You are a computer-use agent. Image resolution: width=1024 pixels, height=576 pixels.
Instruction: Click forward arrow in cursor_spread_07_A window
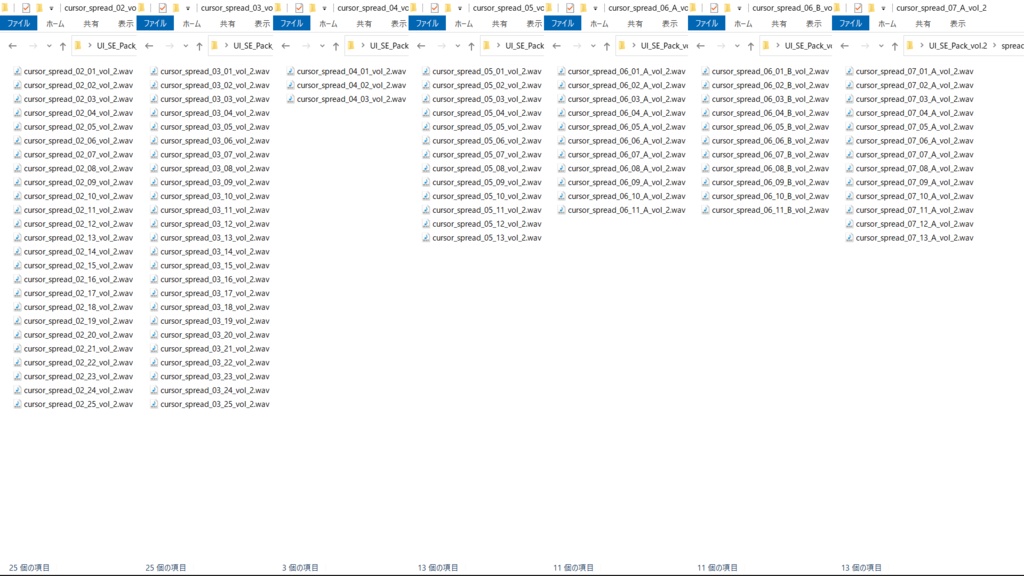point(865,46)
